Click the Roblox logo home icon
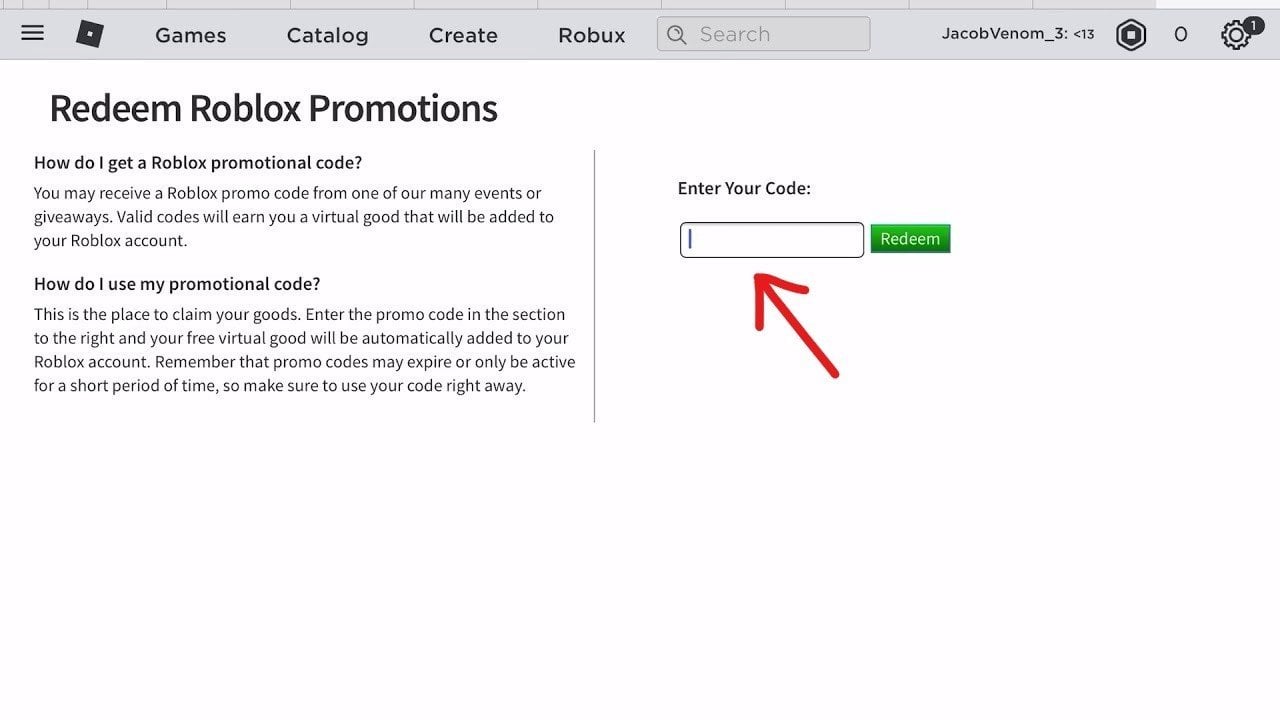 point(90,35)
